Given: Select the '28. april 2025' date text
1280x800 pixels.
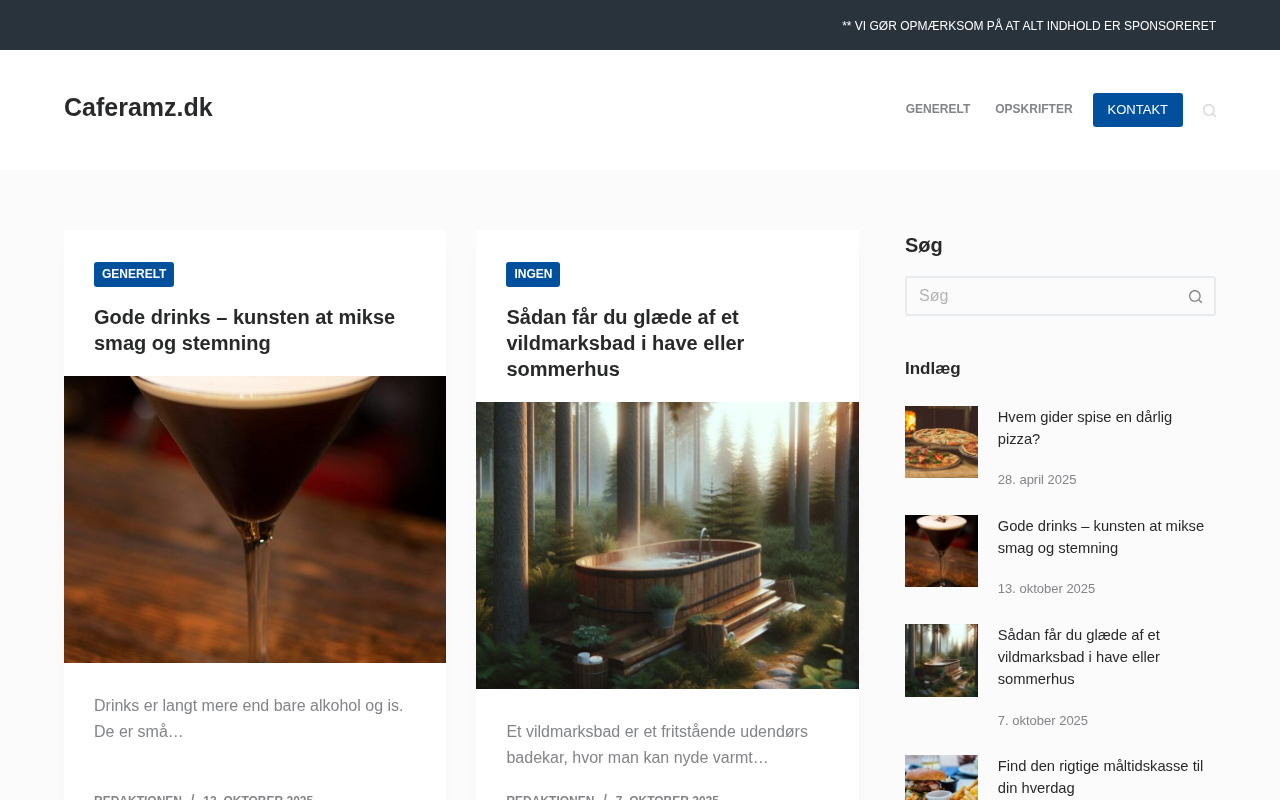Looking at the screenshot, I should pyautogui.click(x=1037, y=480).
